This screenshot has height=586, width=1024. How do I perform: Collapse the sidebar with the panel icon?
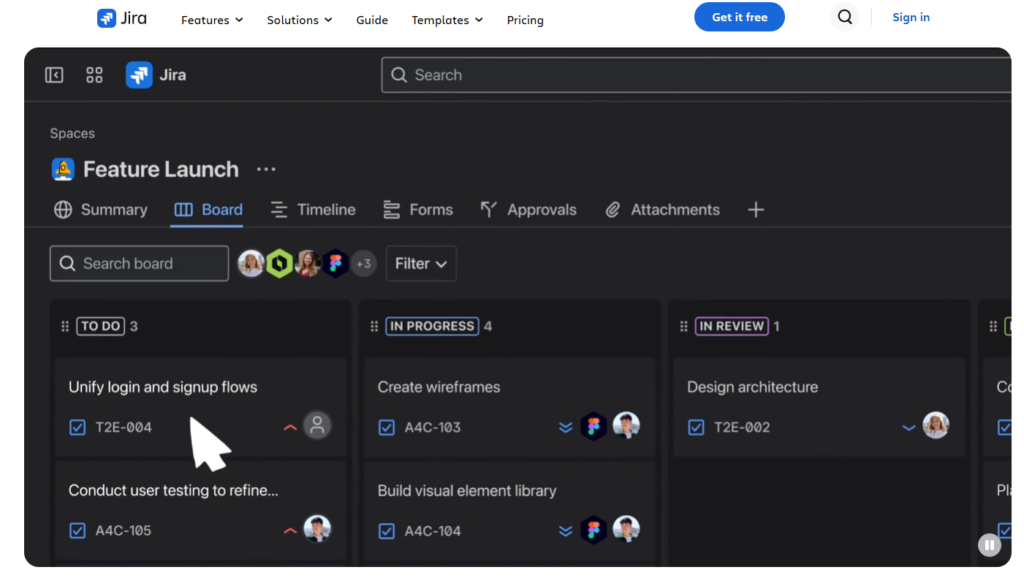click(54, 75)
